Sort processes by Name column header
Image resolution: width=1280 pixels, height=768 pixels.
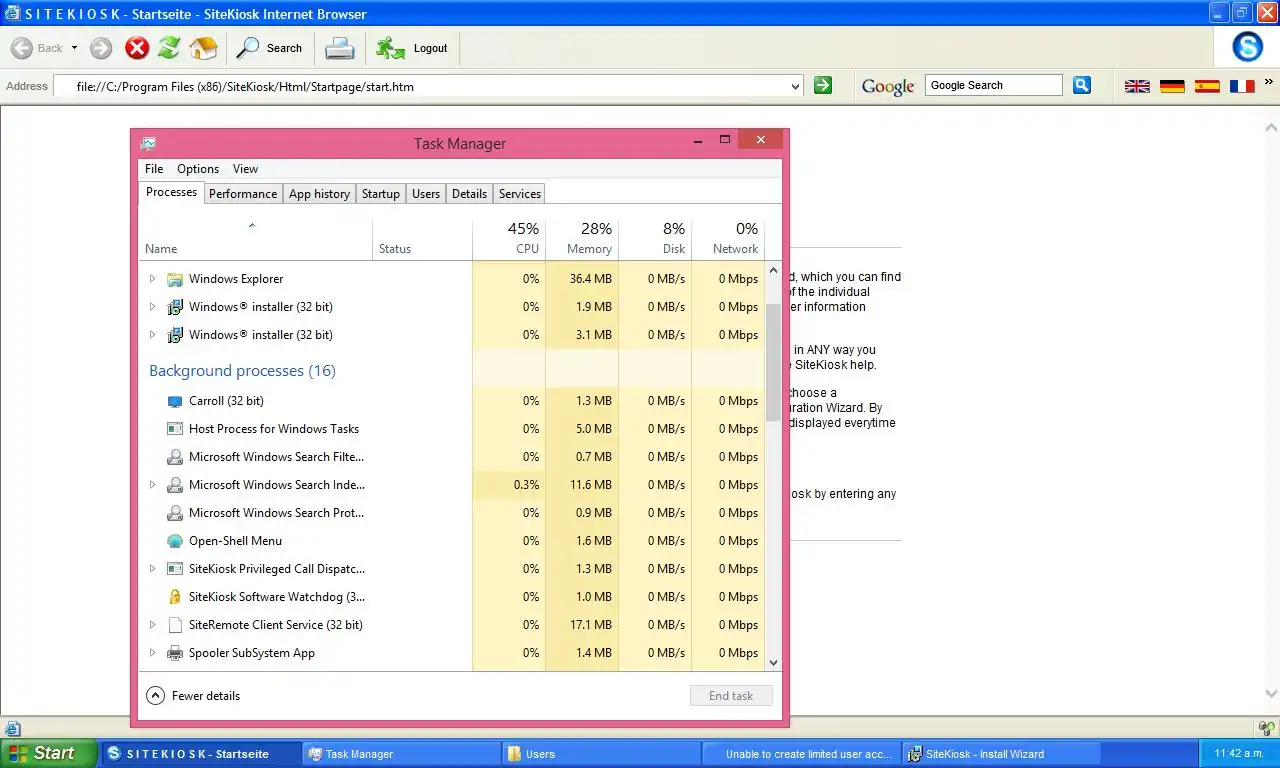pyautogui.click(x=255, y=239)
